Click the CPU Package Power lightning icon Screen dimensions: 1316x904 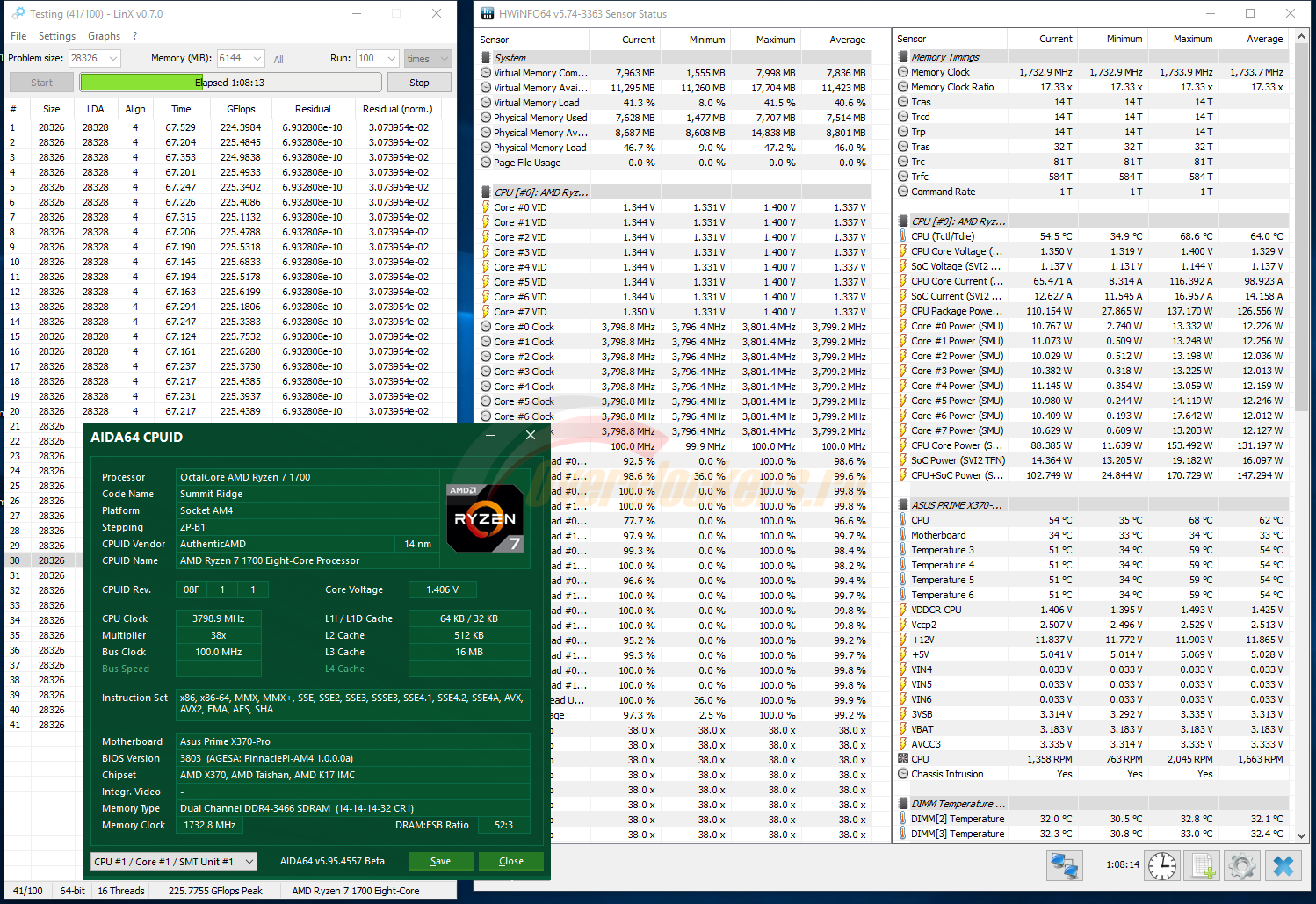[903, 311]
